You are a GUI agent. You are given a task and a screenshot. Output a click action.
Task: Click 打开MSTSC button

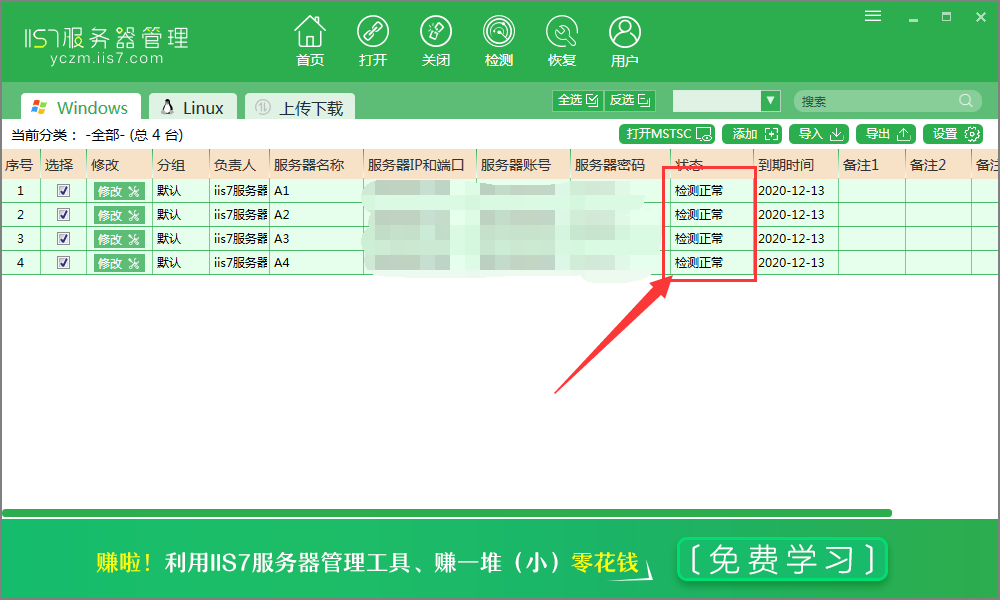pos(667,134)
